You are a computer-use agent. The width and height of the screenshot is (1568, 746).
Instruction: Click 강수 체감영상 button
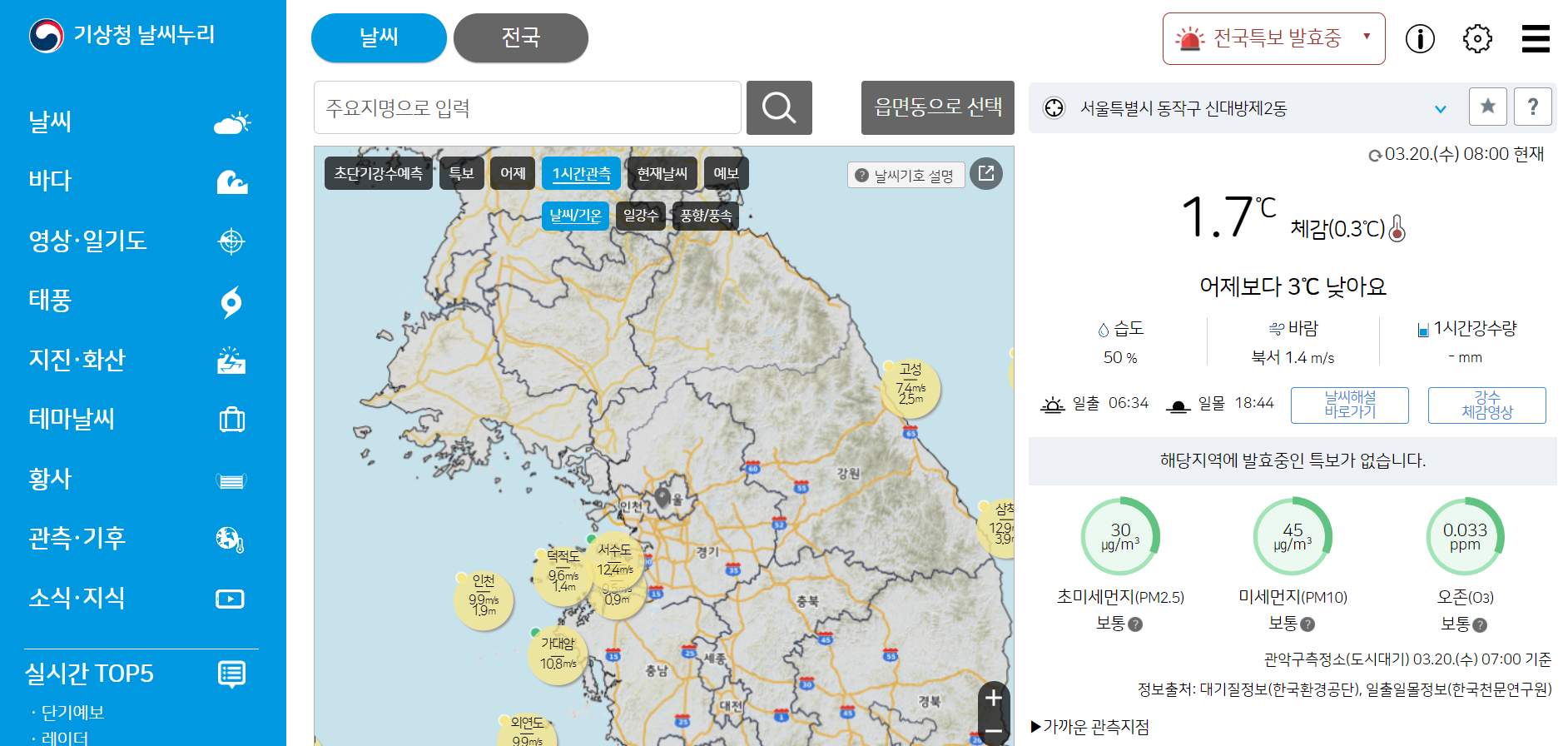click(1487, 405)
